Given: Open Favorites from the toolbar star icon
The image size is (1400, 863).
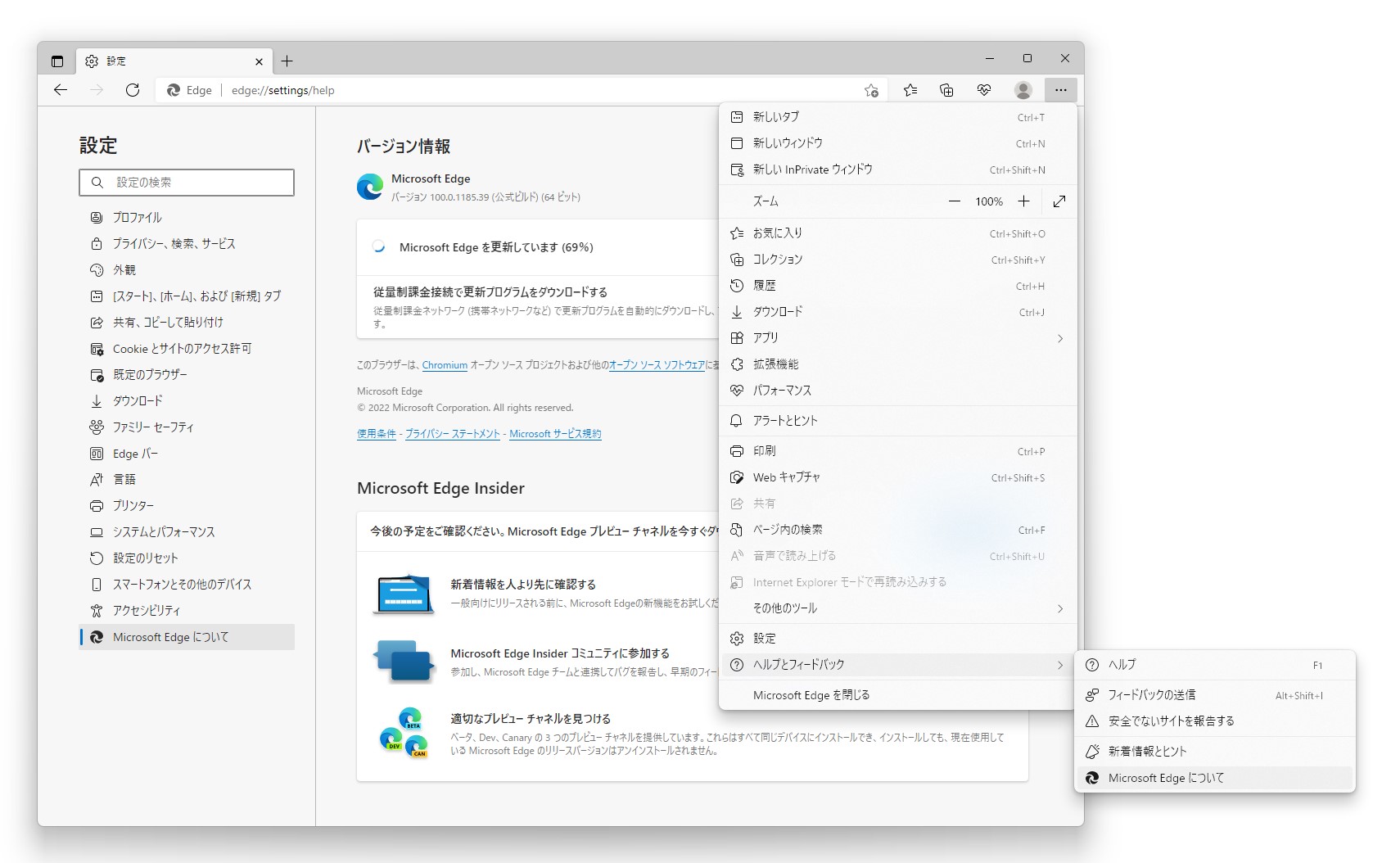Looking at the screenshot, I should click(910, 90).
